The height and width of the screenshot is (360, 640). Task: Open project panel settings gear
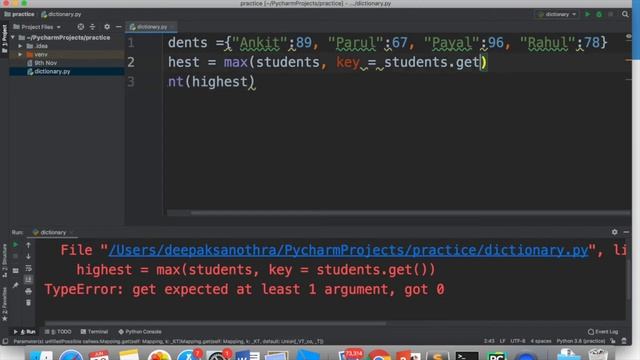pos(107,27)
